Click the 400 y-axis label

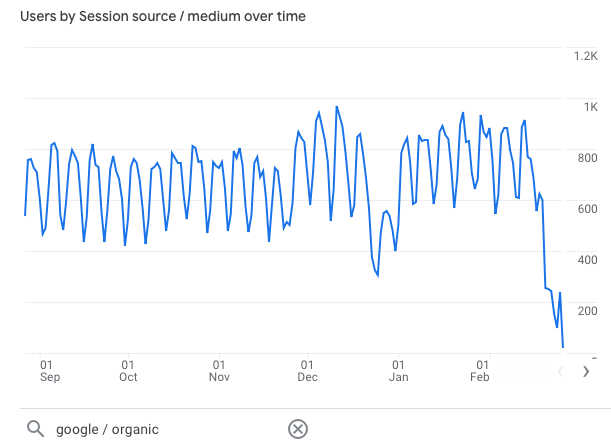coord(586,260)
